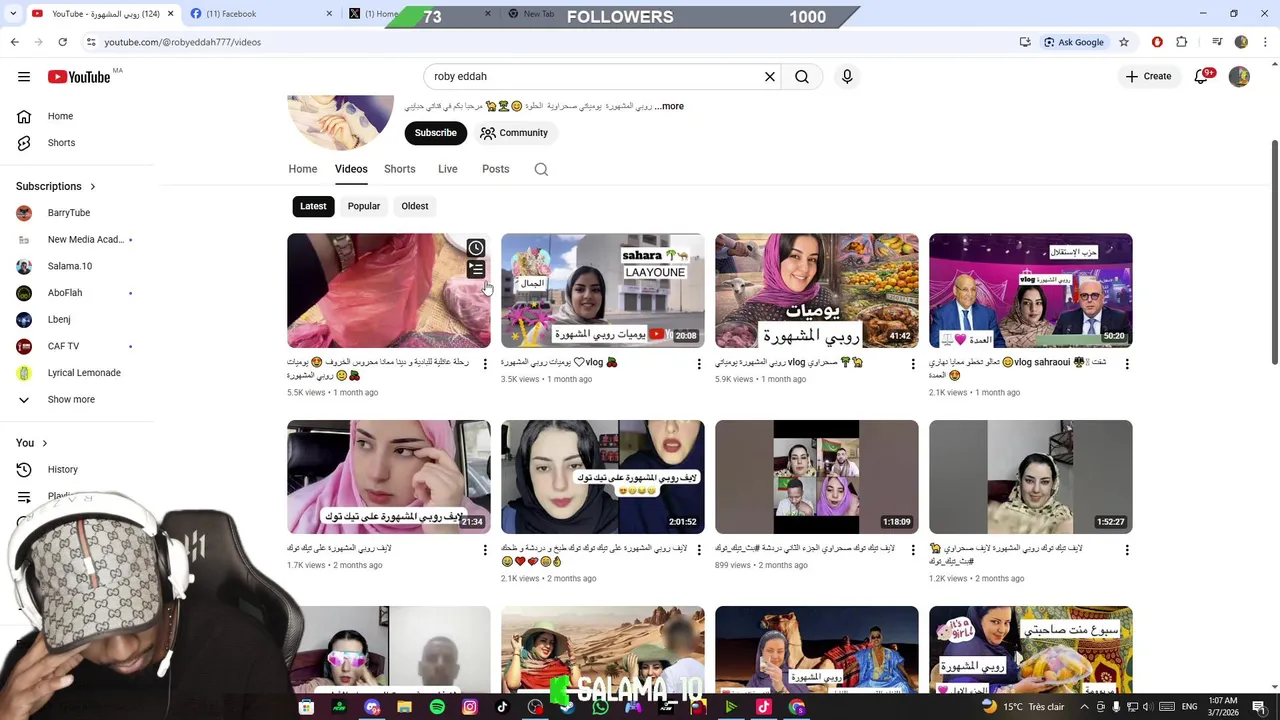This screenshot has width=1280, height=720.
Task: Bookmark this page with the star
Action: point(1124,42)
